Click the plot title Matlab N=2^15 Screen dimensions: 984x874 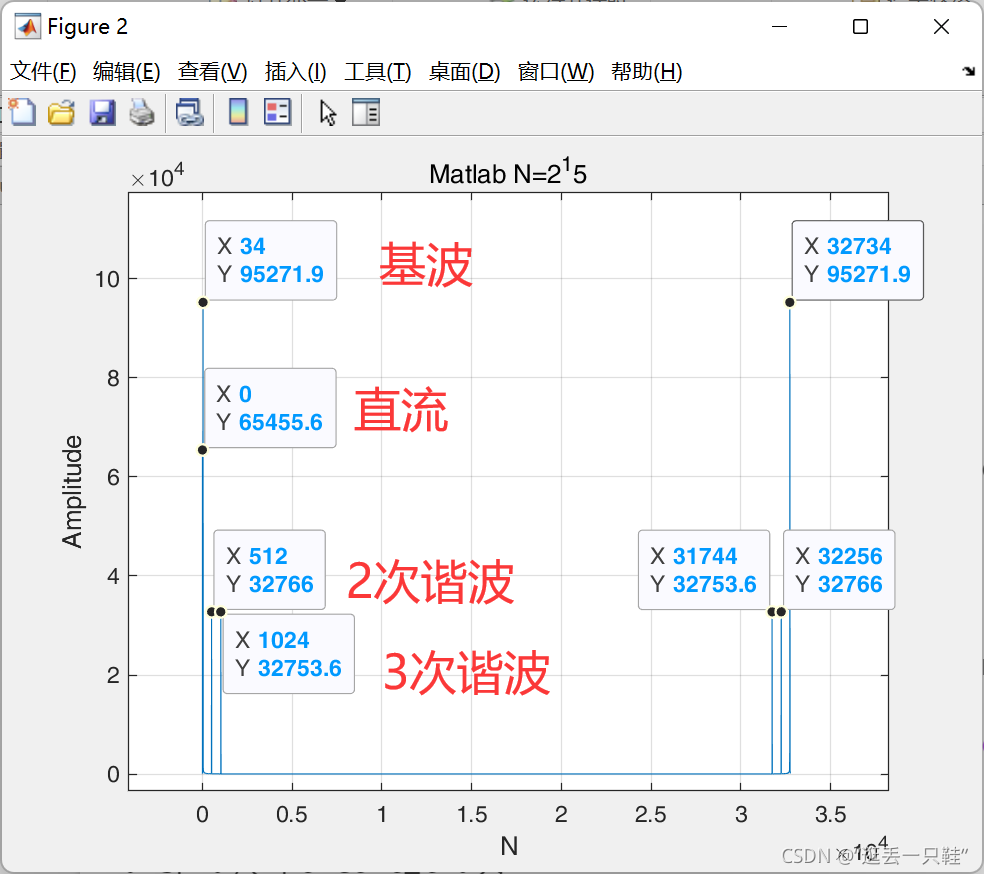pyautogui.click(x=508, y=172)
